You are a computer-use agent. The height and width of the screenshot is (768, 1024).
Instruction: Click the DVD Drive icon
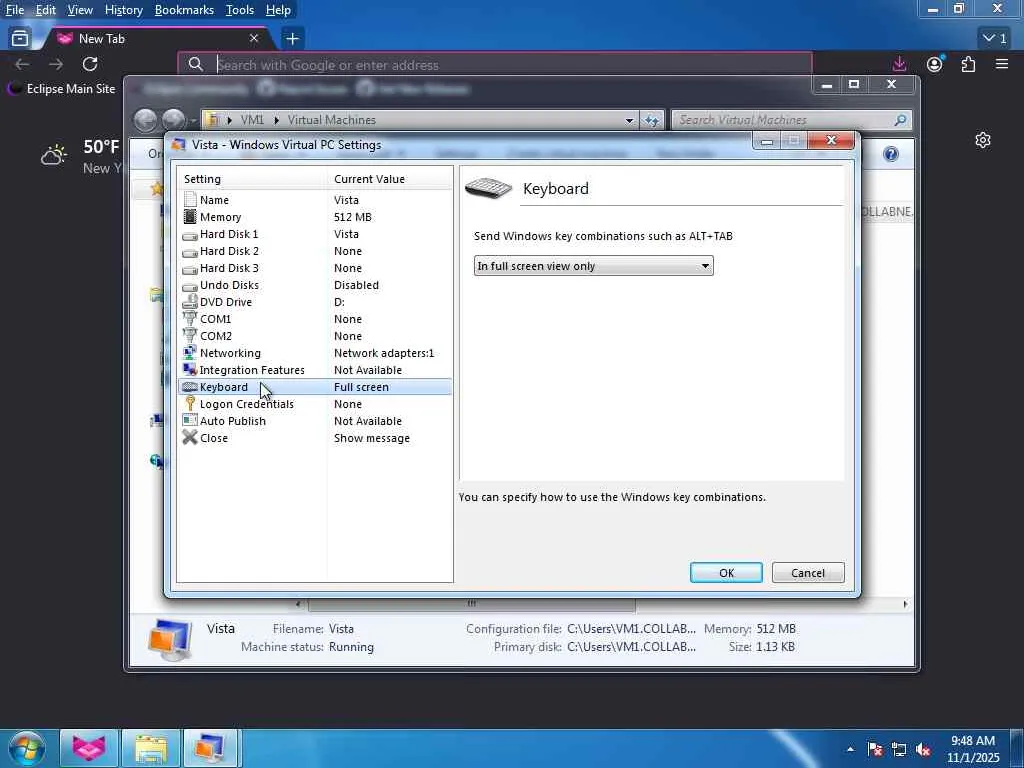click(x=190, y=302)
